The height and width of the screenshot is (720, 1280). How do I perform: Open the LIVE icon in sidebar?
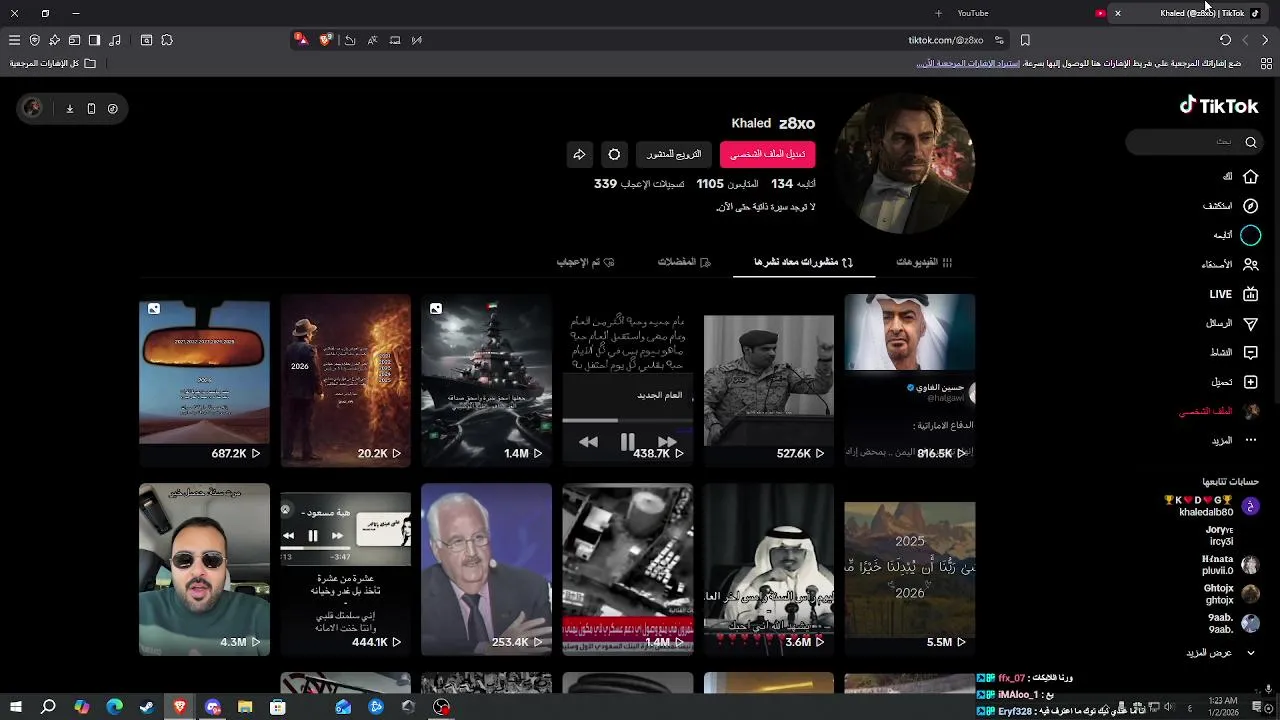(1250, 294)
